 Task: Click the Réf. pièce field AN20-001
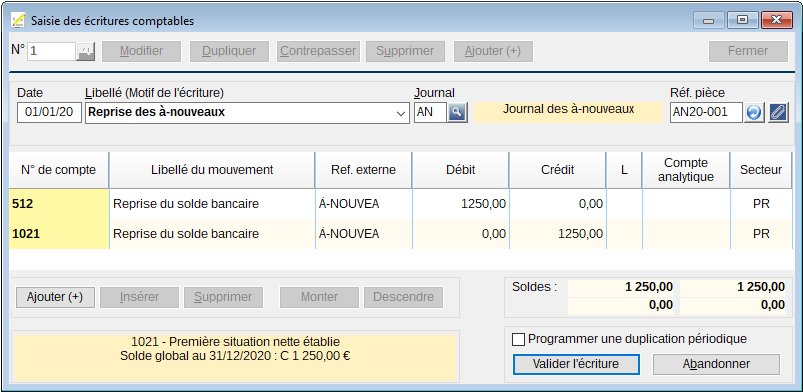(x=706, y=113)
